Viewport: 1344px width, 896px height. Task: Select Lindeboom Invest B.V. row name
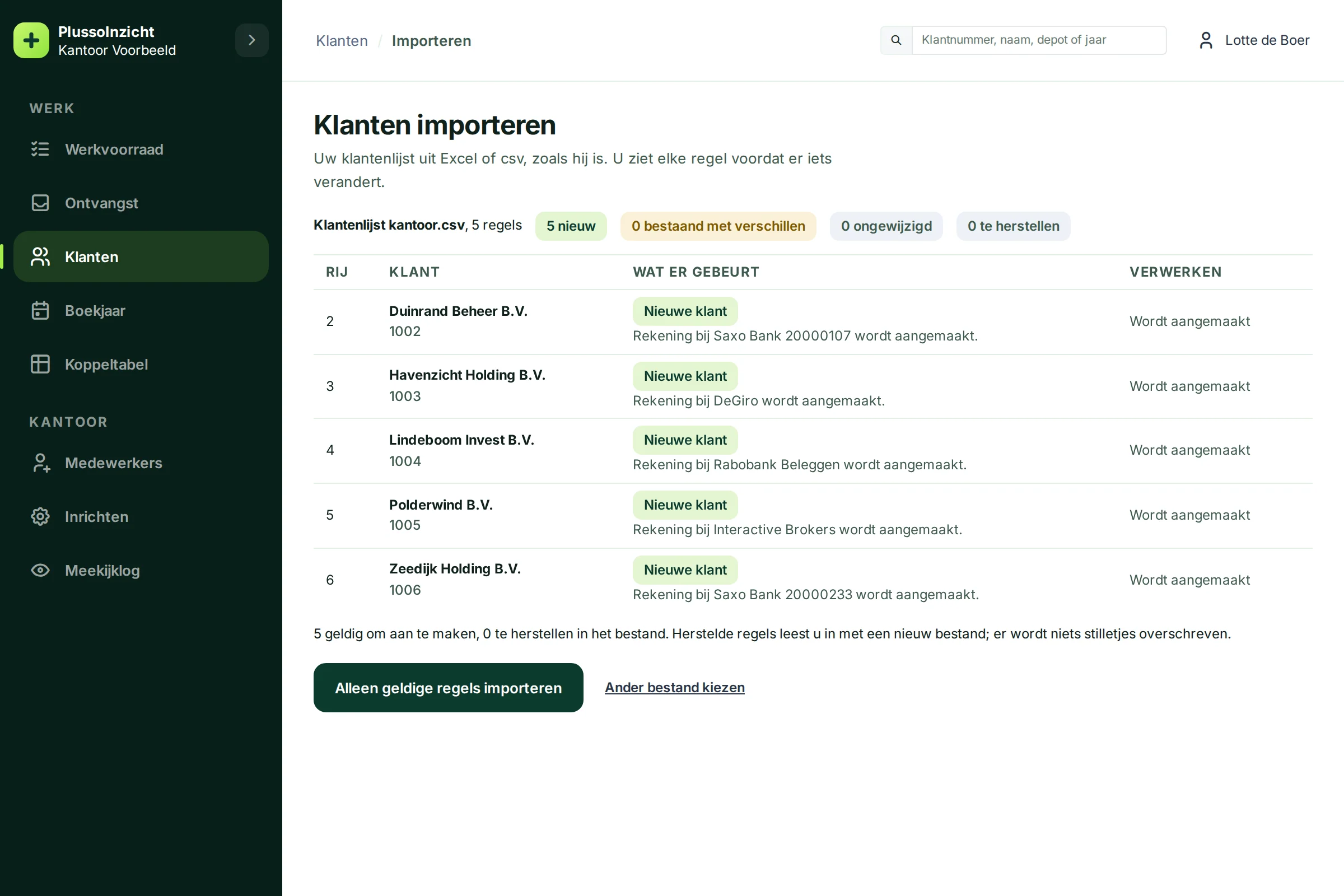[x=461, y=440]
